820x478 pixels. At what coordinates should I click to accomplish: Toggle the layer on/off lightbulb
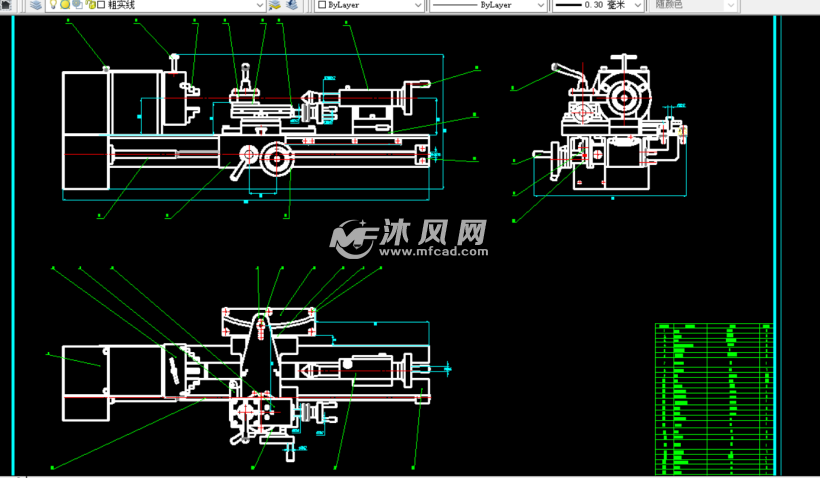coord(53,5)
